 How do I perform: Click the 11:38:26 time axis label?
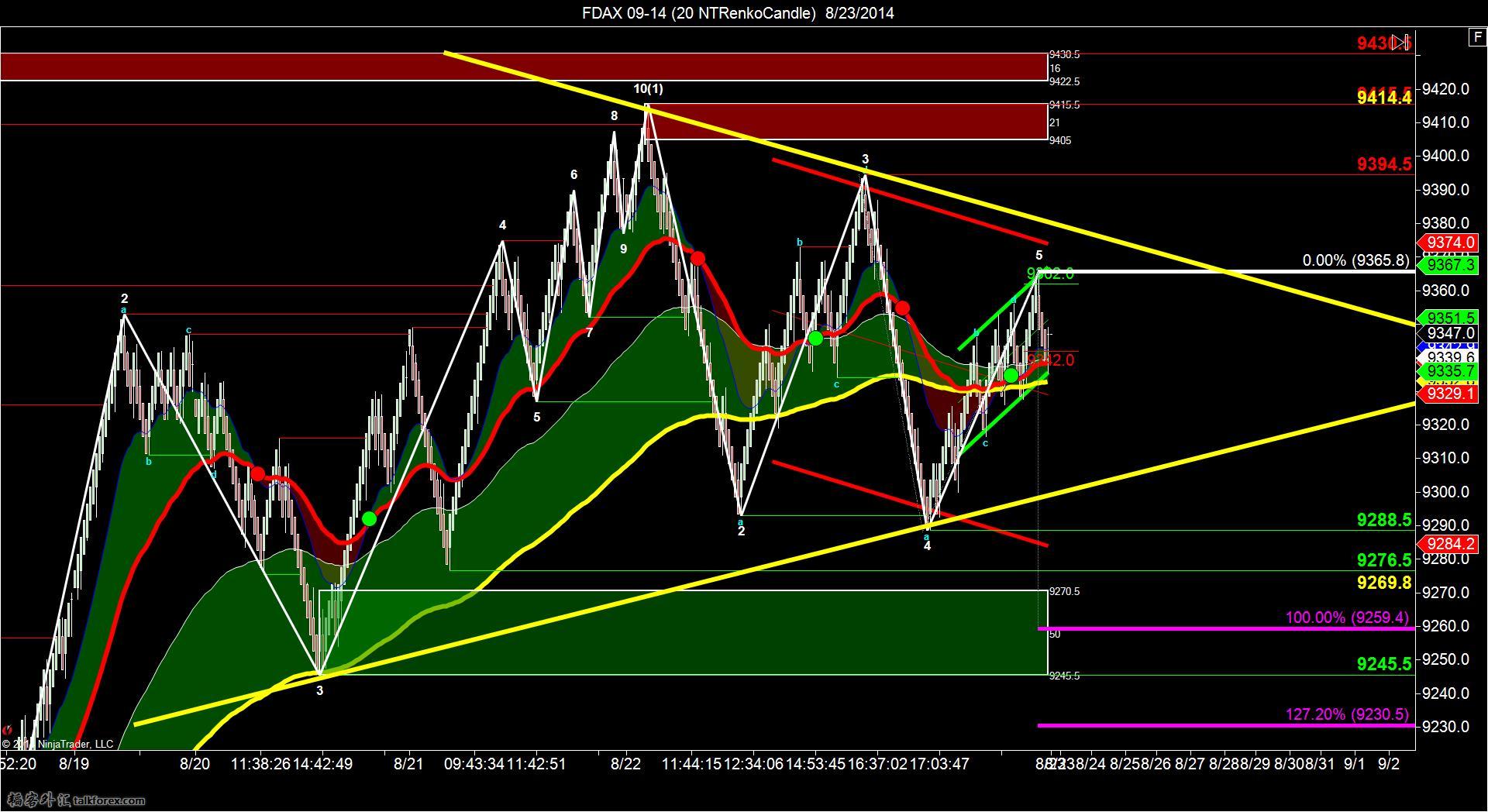260,764
